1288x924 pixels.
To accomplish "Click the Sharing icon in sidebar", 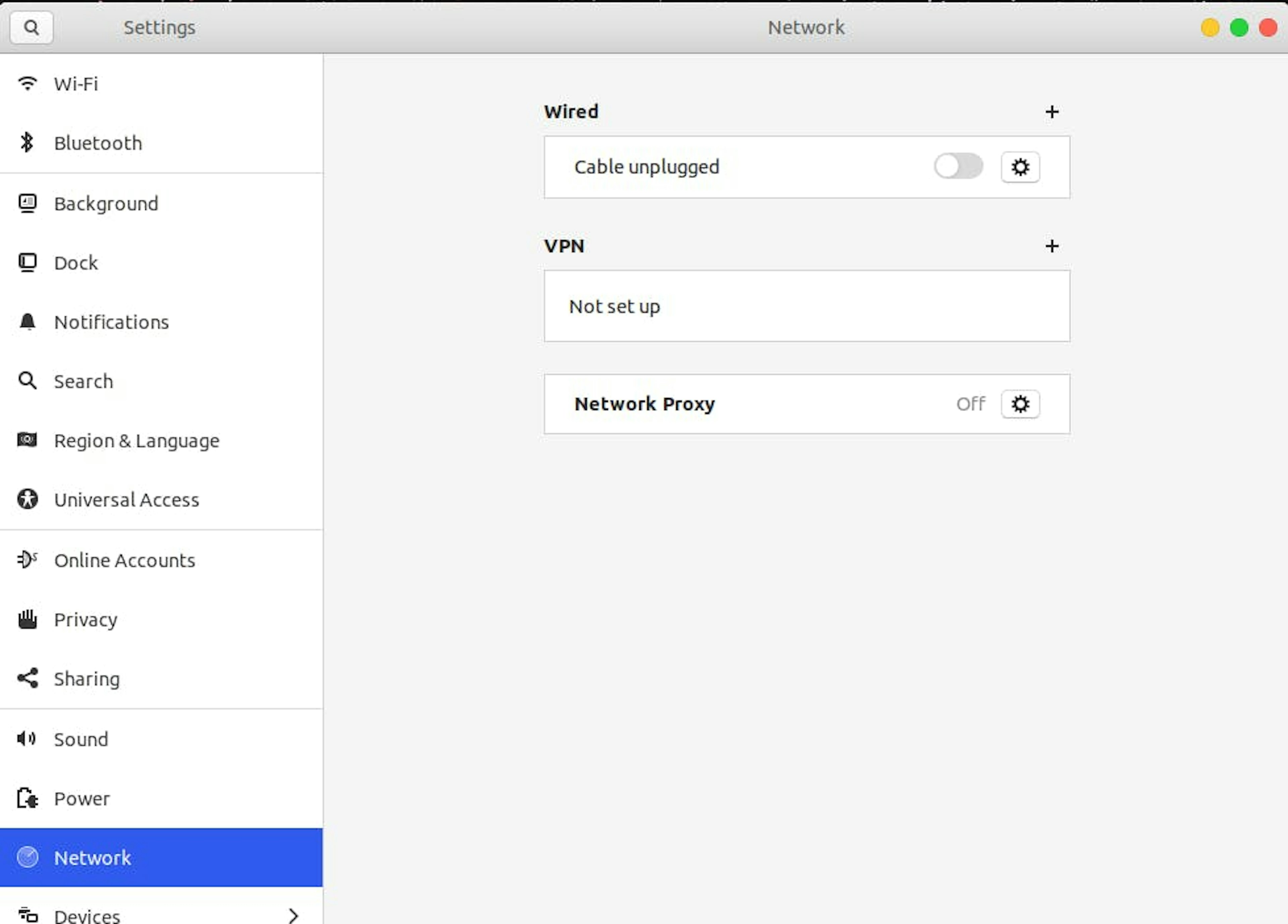I will click(27, 678).
